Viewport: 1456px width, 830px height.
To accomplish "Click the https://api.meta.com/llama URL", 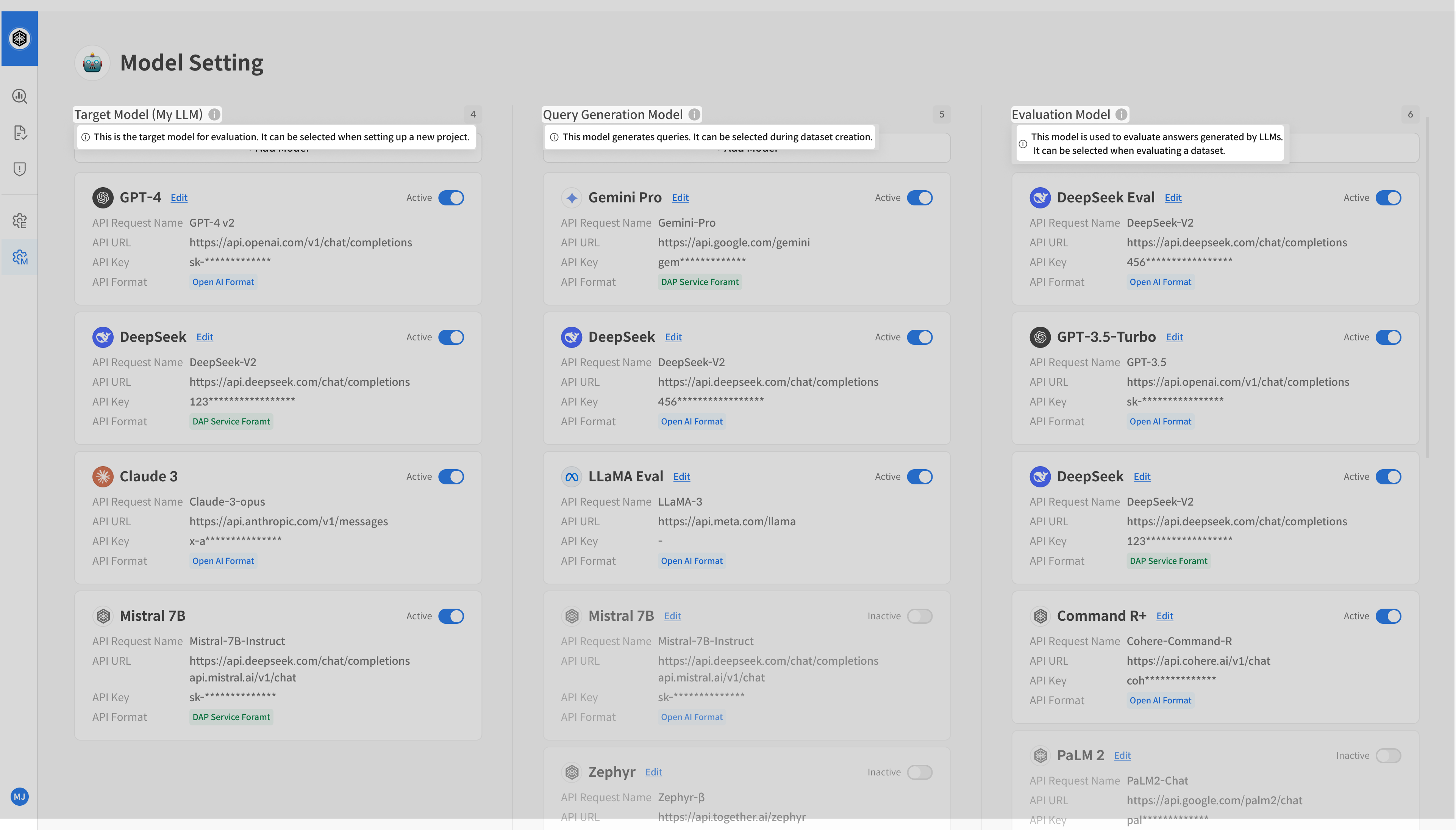I will (x=727, y=521).
